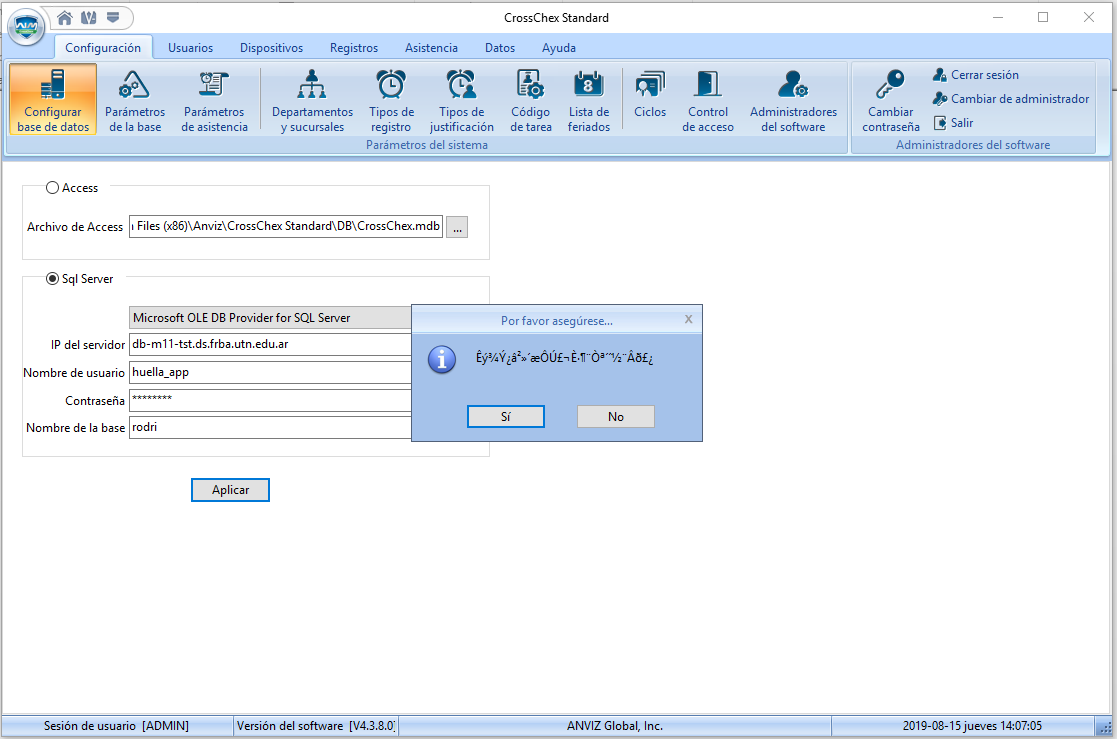The width and height of the screenshot is (1117, 739).
Task: Open Administradores del software
Action: (793, 99)
